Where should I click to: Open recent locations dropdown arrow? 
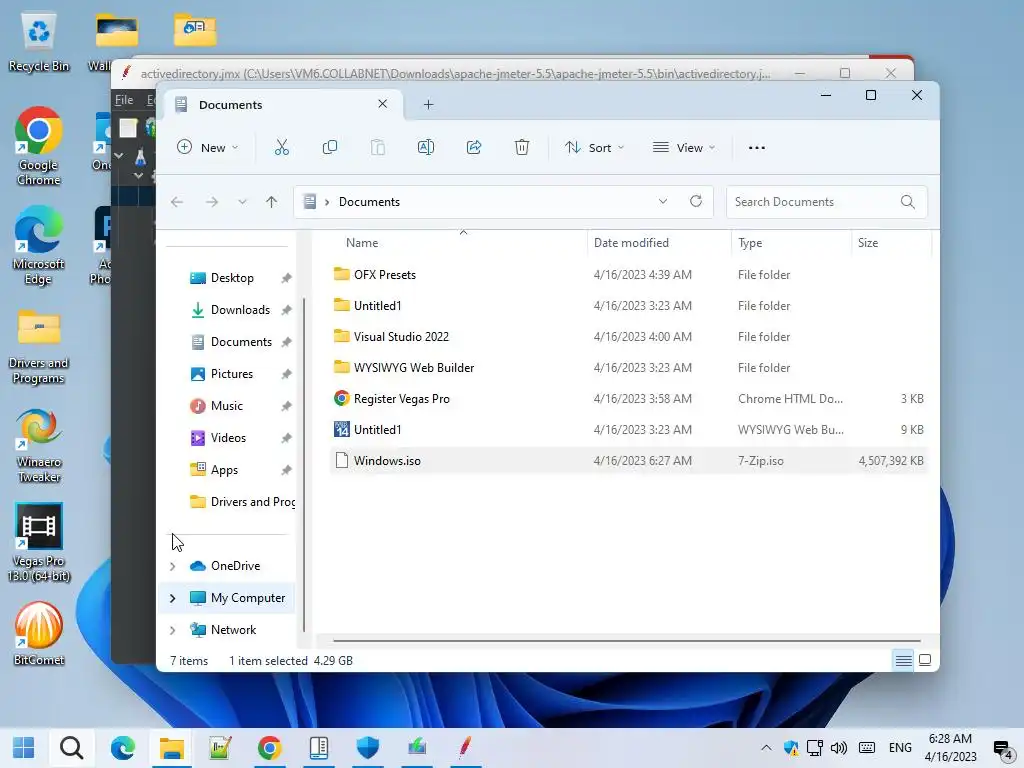click(x=242, y=202)
